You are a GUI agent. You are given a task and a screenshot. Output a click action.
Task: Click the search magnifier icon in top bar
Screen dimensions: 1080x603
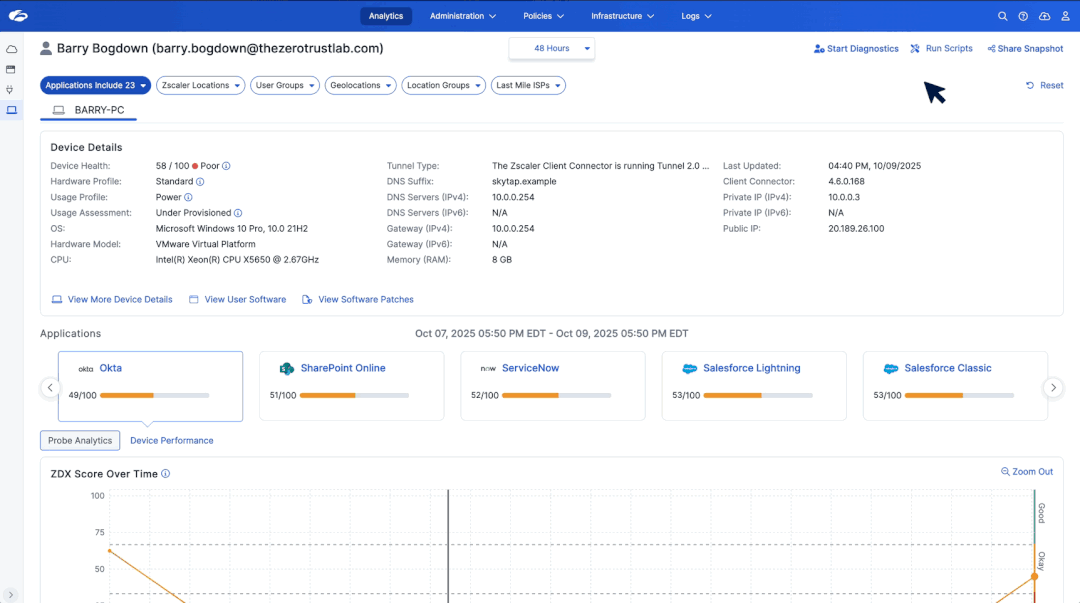tap(1003, 16)
